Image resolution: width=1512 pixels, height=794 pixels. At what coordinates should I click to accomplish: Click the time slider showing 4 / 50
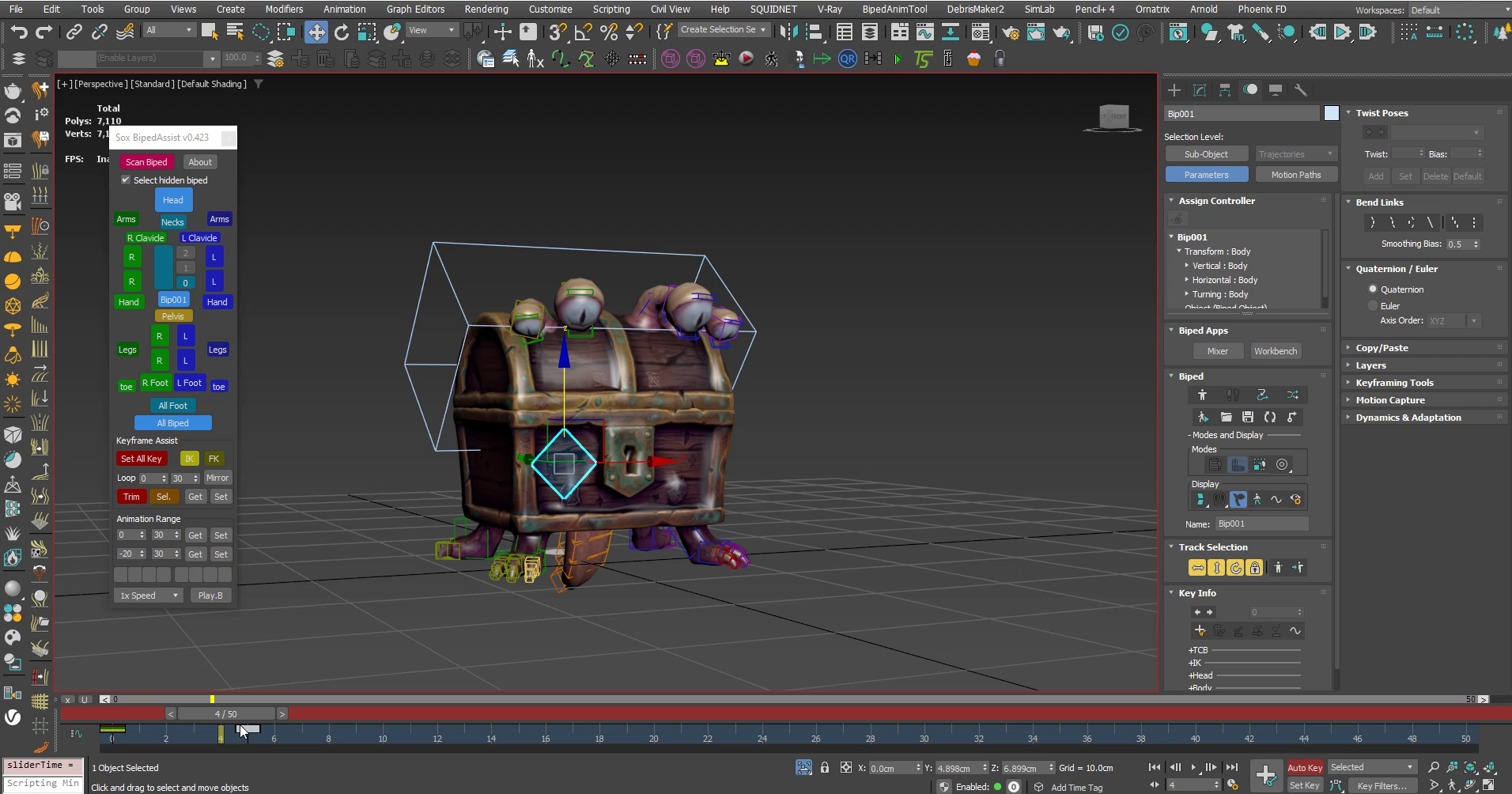pos(226,714)
